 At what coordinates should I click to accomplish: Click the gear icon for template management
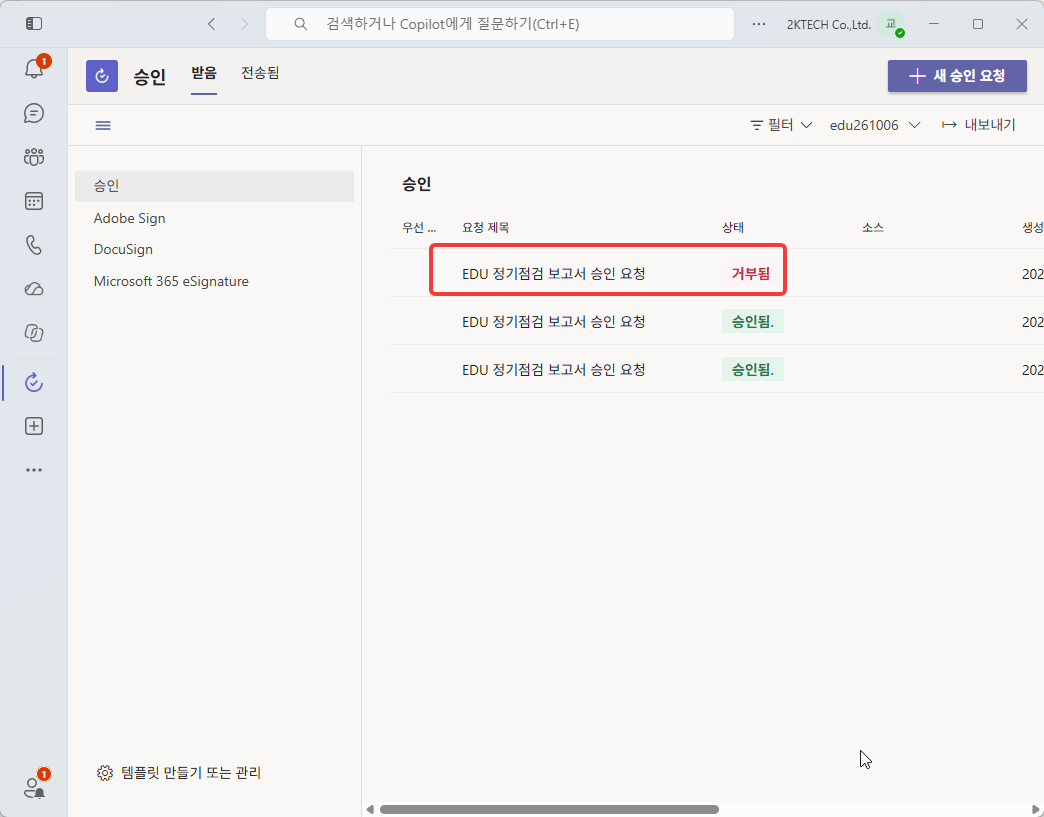[x=105, y=772]
